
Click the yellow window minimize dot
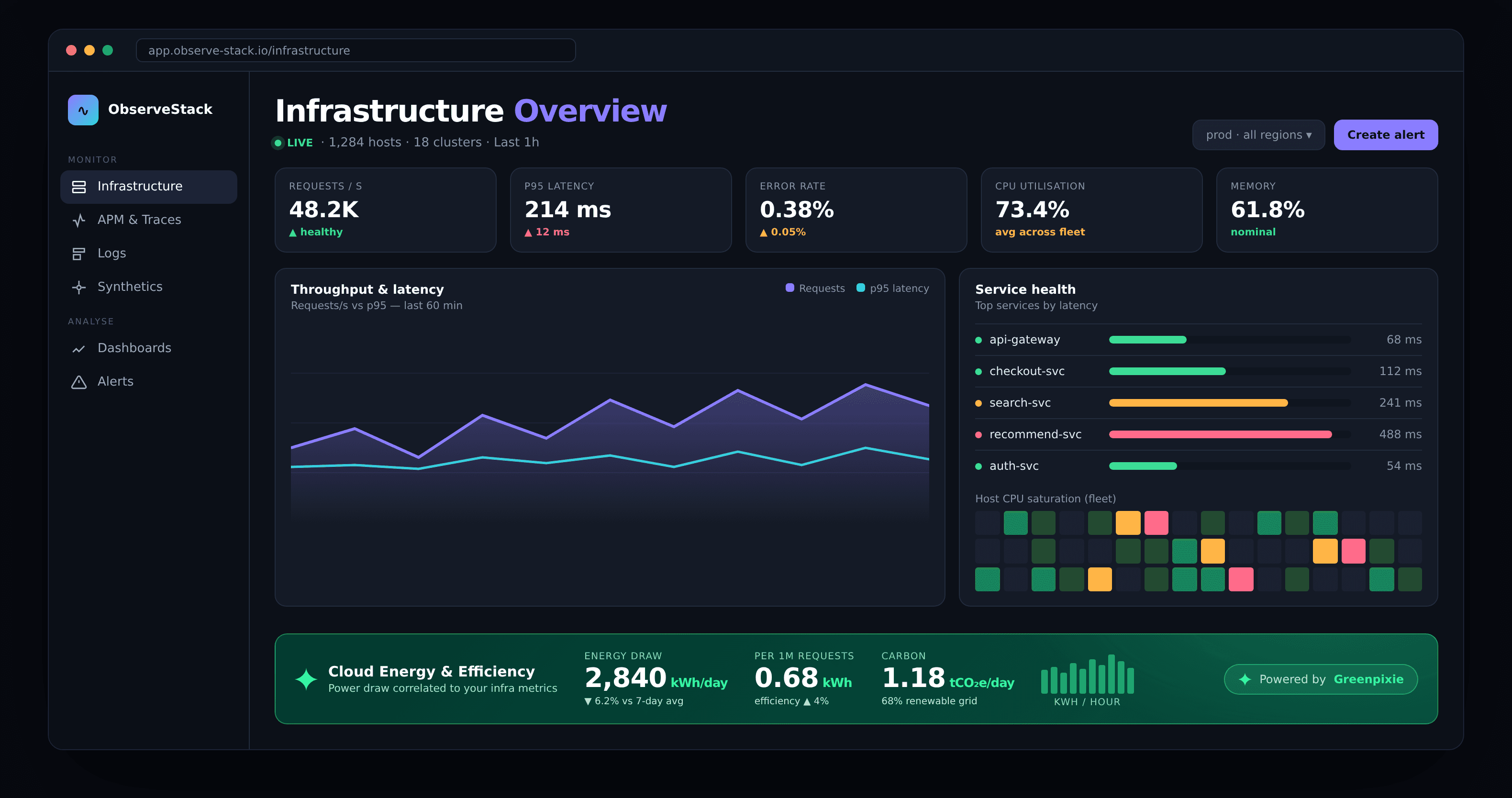(90, 50)
